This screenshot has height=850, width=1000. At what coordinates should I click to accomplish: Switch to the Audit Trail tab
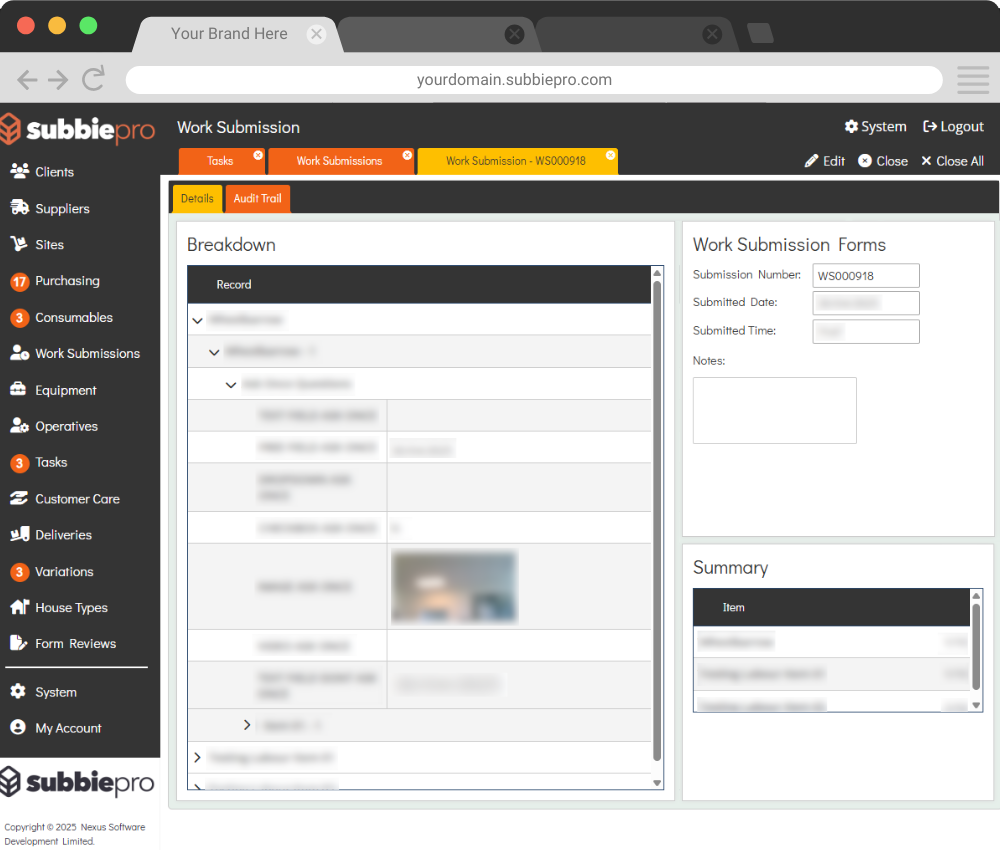pyautogui.click(x=257, y=199)
